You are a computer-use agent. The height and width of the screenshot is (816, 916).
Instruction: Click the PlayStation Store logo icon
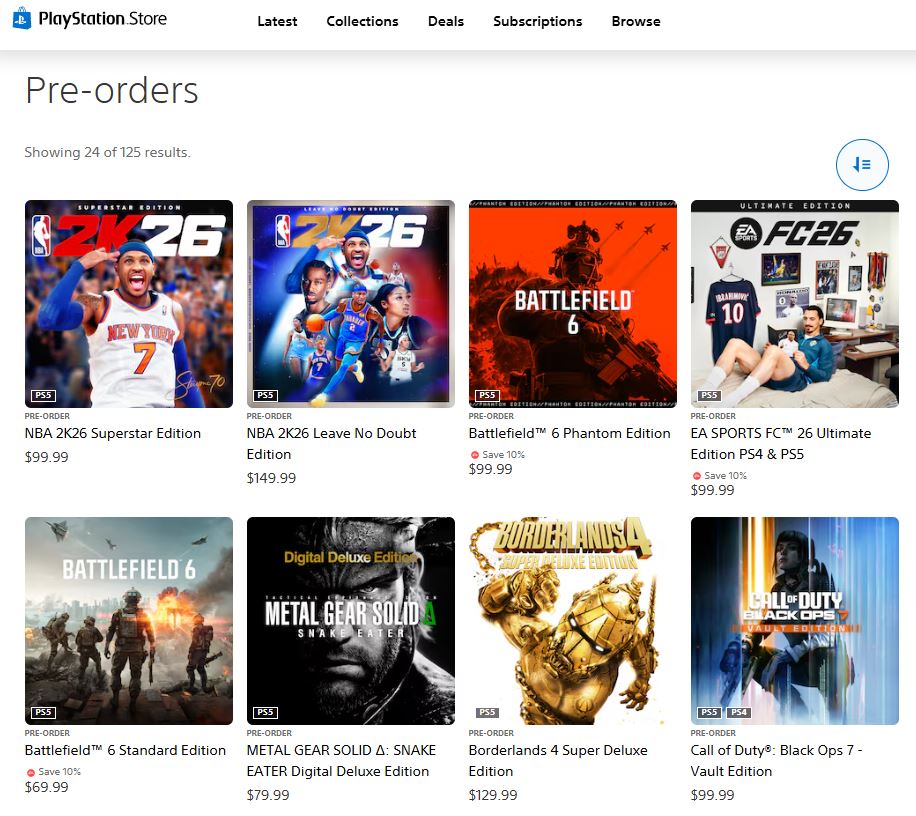coord(22,18)
